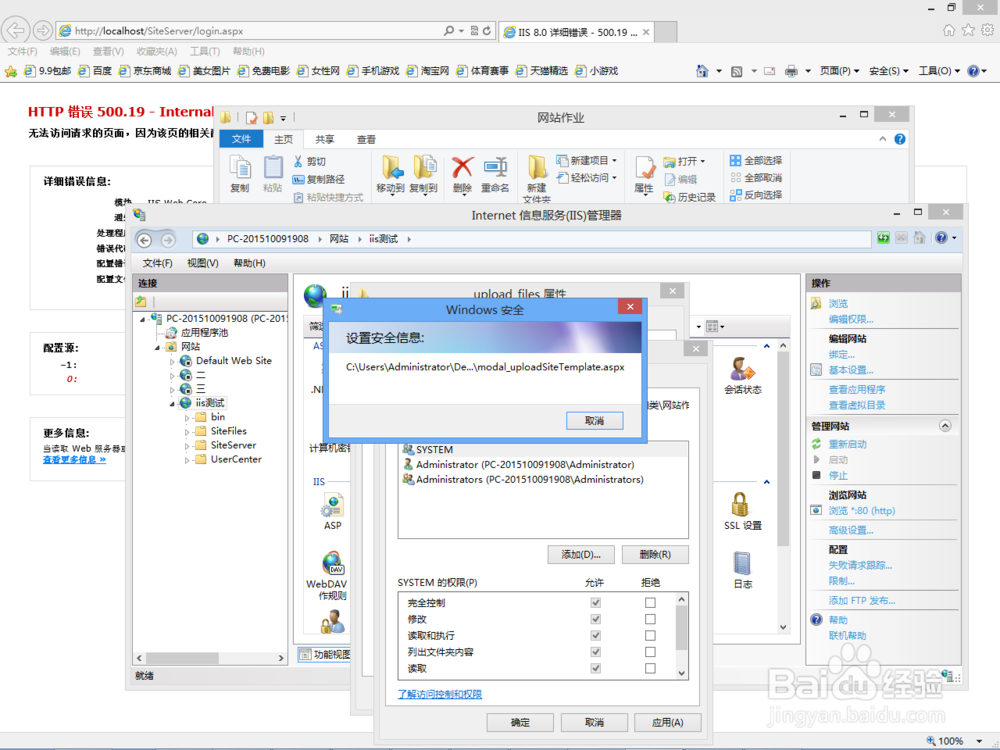
Task: Adjust the 100% zoom control in IE status bar
Action: click(952, 741)
